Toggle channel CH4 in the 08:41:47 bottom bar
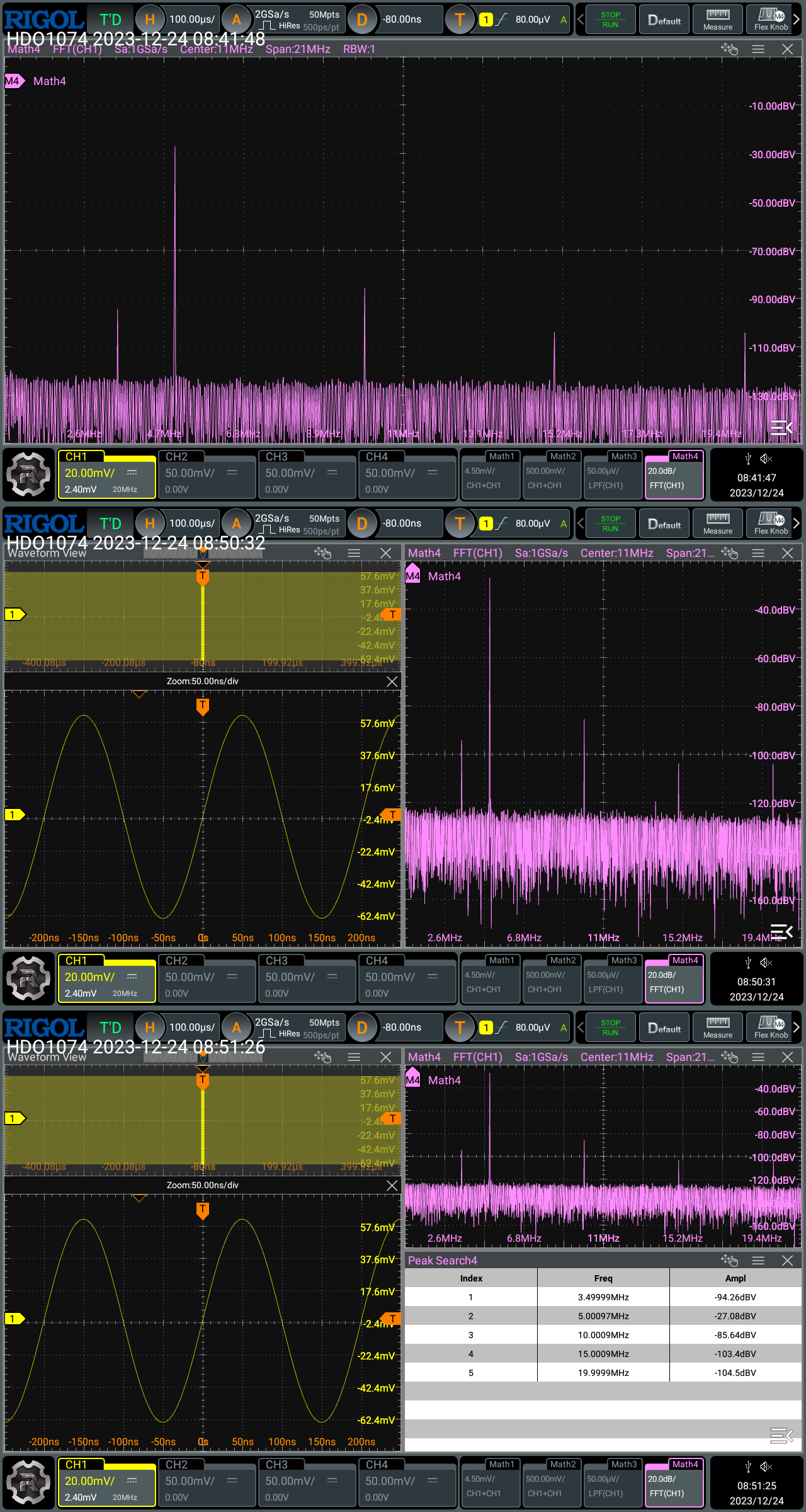Screen dimensions: 806x1512 407,475
